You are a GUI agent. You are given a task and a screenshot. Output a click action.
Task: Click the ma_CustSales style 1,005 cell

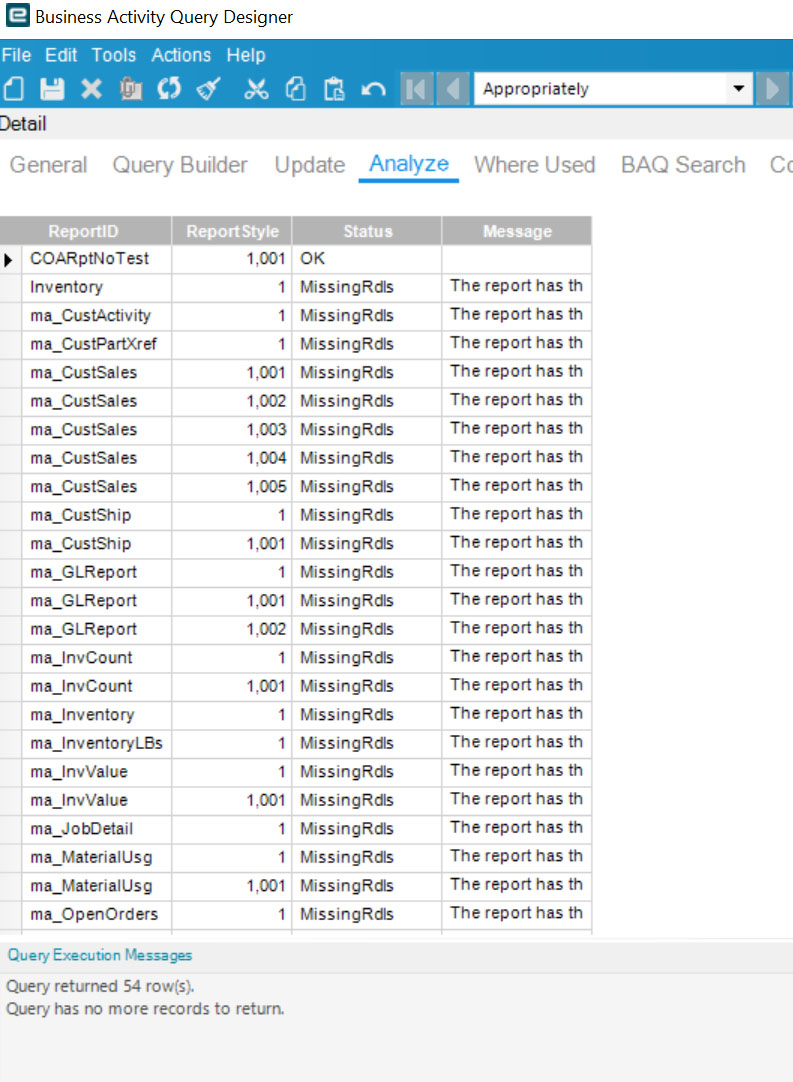[x=232, y=487]
